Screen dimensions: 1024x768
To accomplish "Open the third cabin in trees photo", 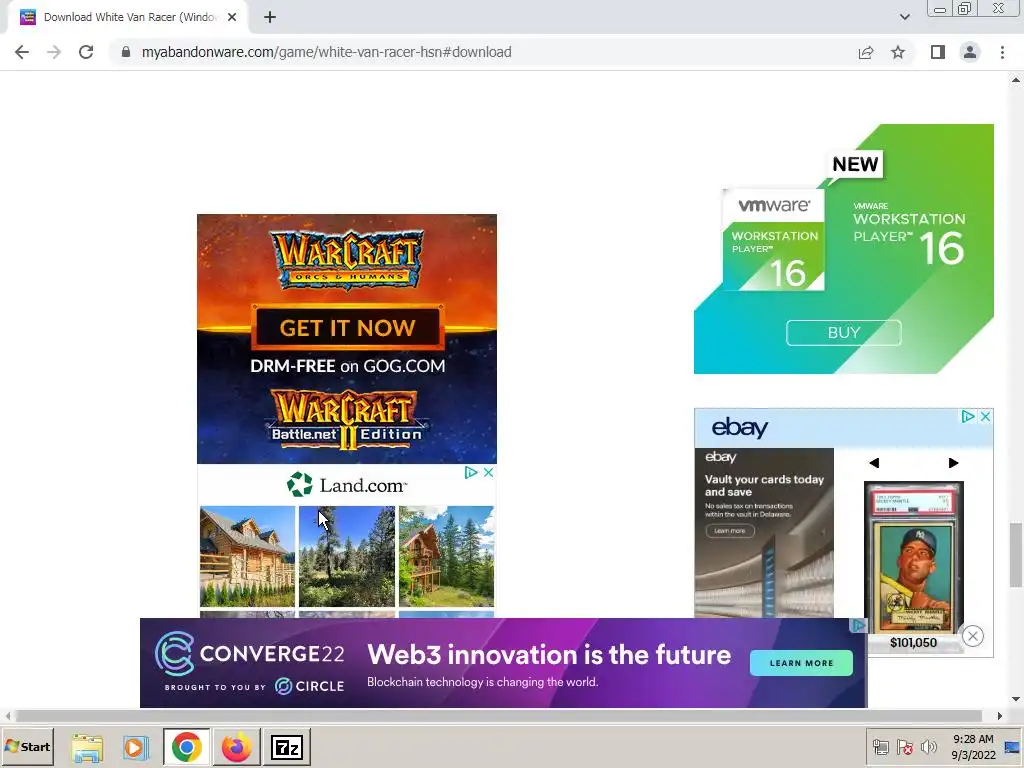I will (447, 556).
